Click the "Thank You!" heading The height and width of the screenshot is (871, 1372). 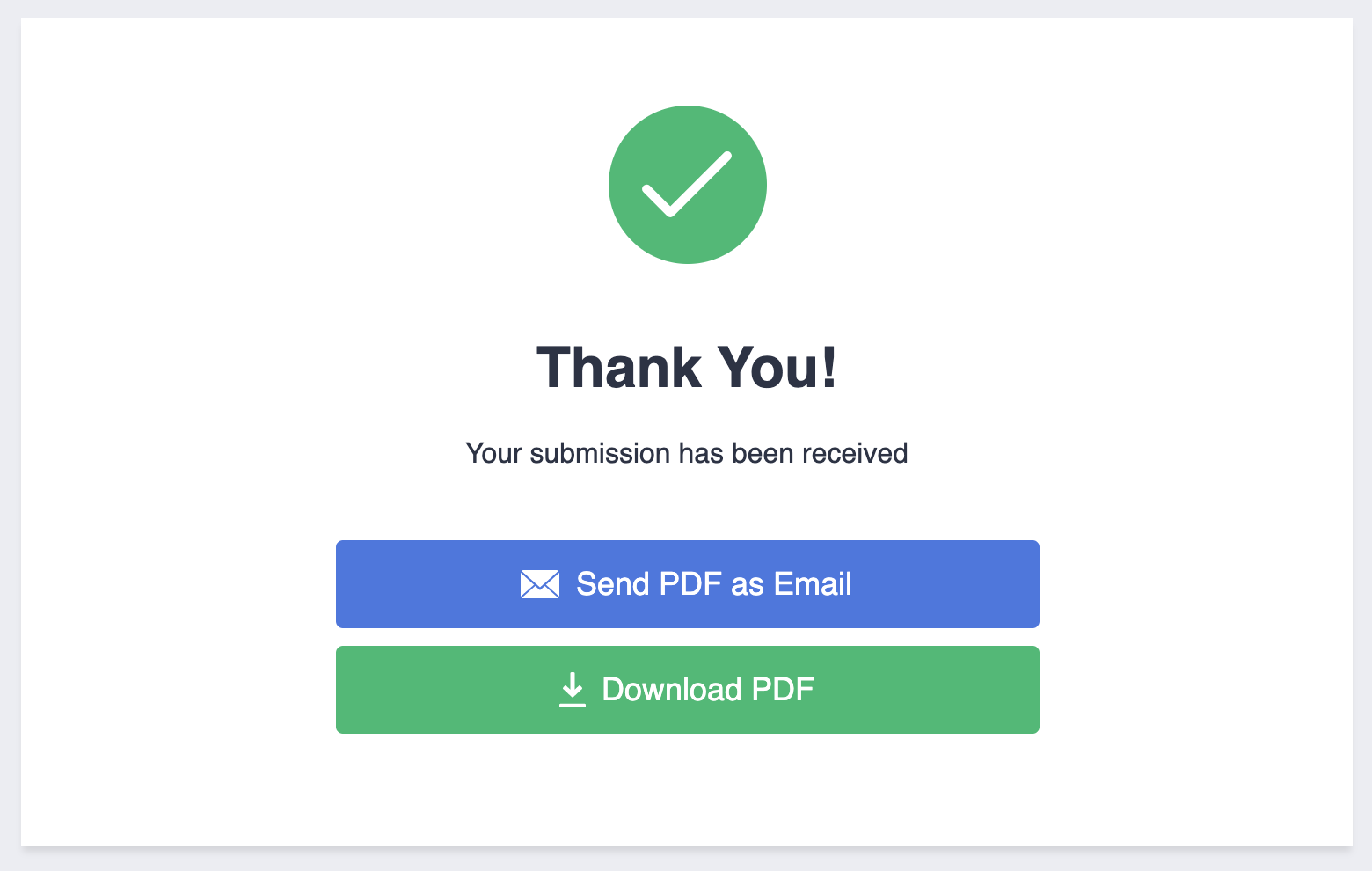(687, 368)
